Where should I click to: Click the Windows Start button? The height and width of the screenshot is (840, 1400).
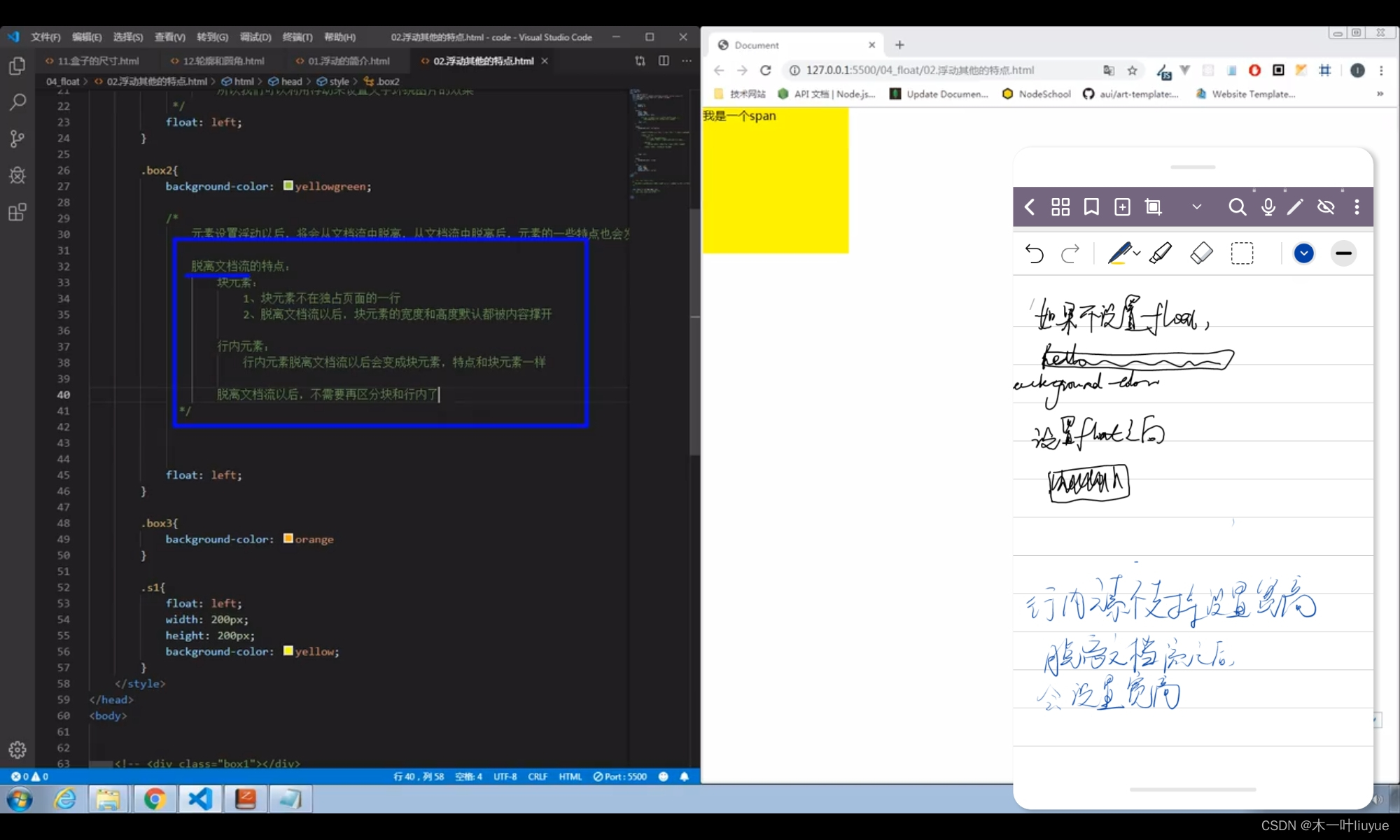20,799
